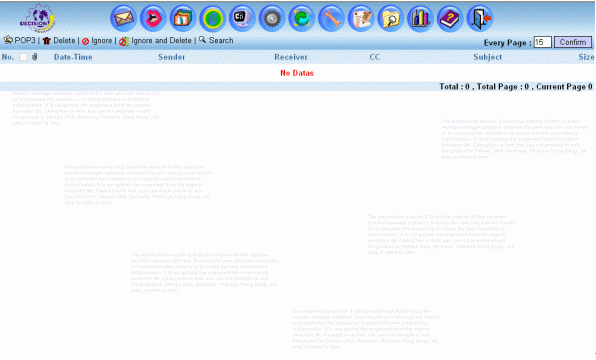Screen dimensions: 596x360
Task: Click the Decision logo
Action: [37, 18]
